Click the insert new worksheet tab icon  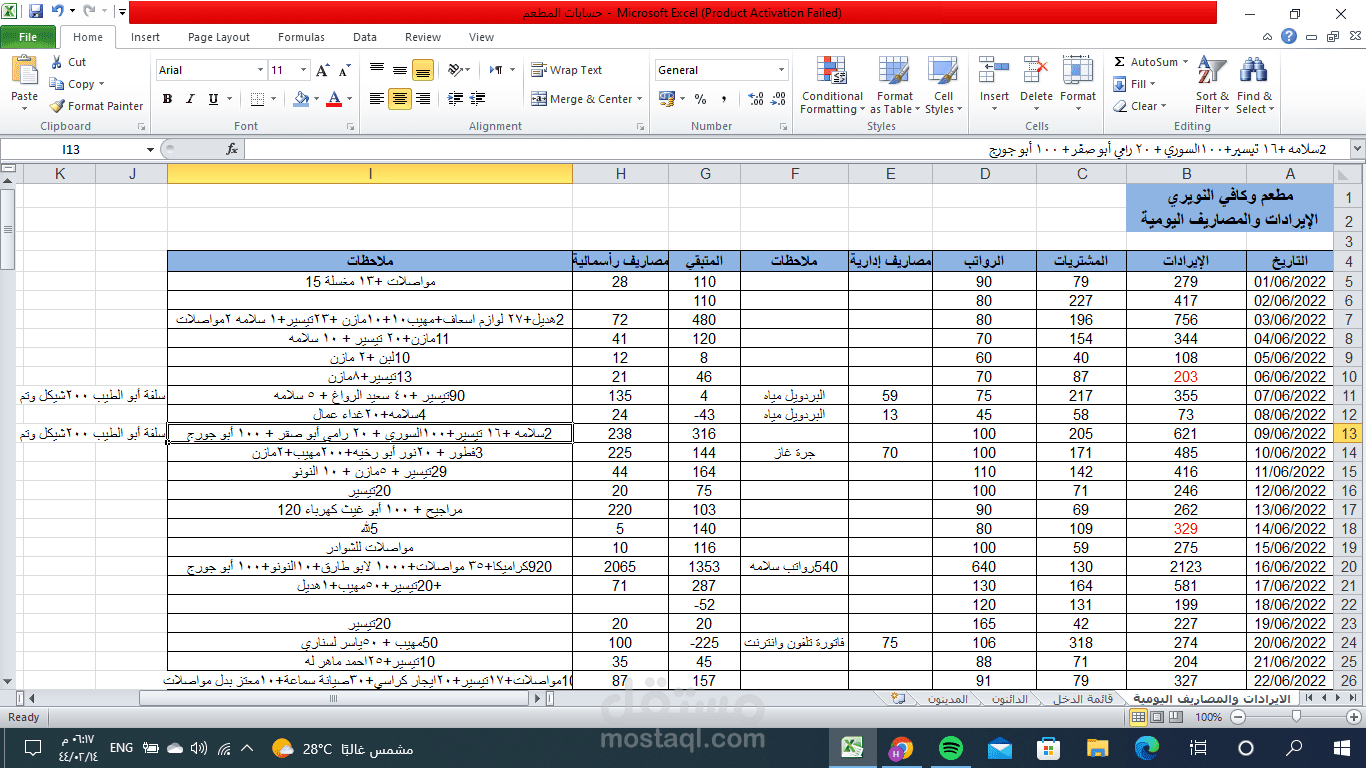coord(898,699)
